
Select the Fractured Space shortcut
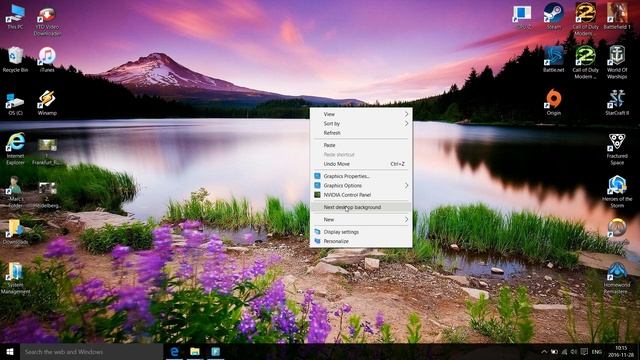pos(617,149)
